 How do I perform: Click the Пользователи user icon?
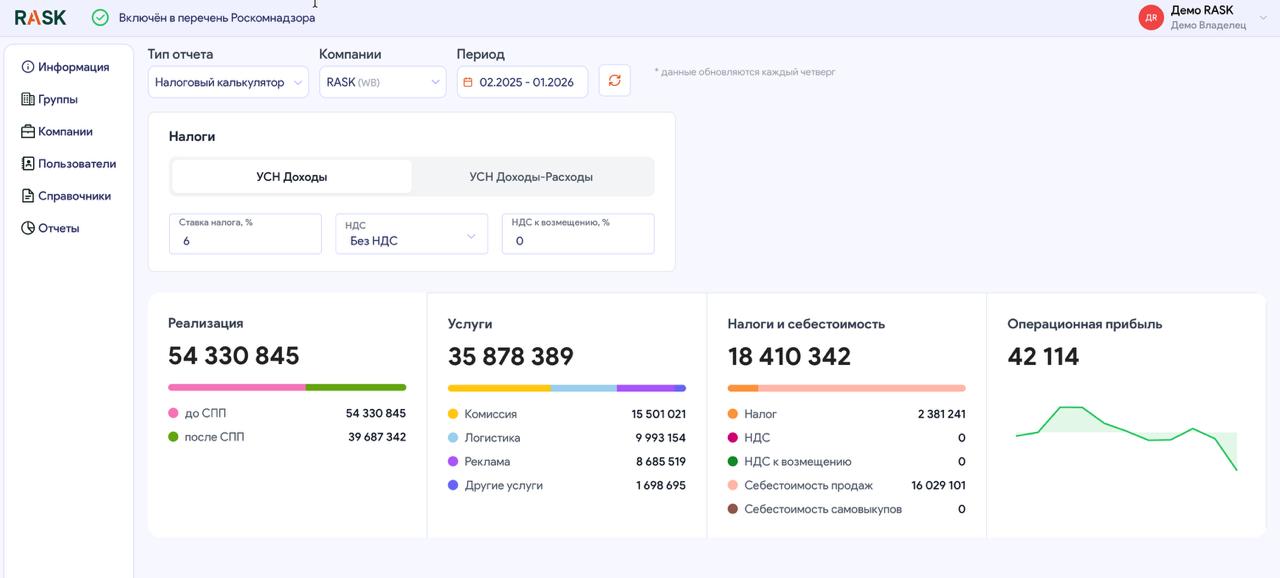(x=28, y=164)
